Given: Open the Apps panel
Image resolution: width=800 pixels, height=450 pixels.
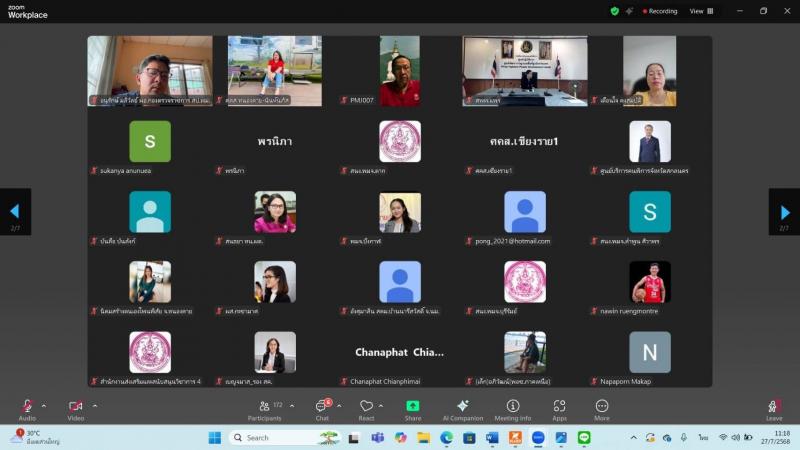Looking at the screenshot, I should (559, 410).
